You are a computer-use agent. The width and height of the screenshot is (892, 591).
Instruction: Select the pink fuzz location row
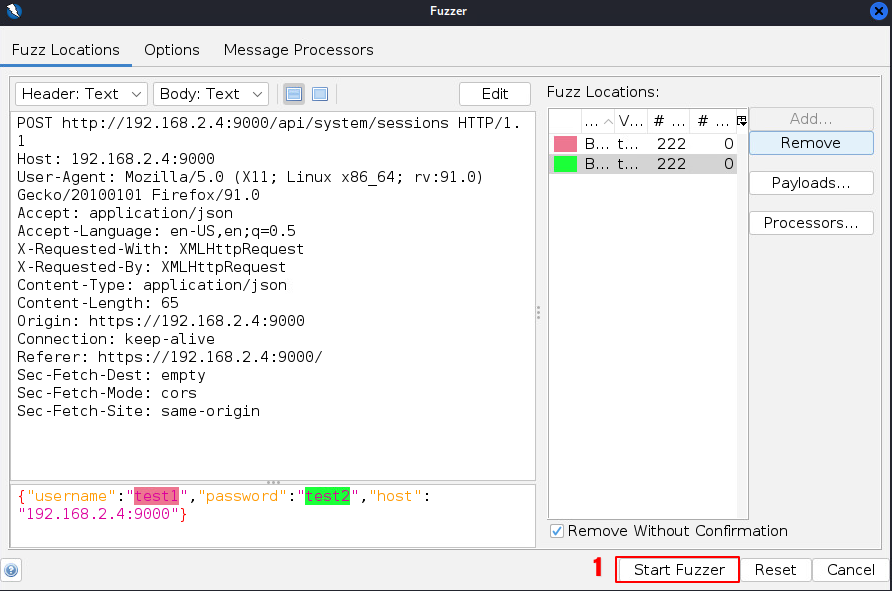pyautogui.click(x=642, y=144)
